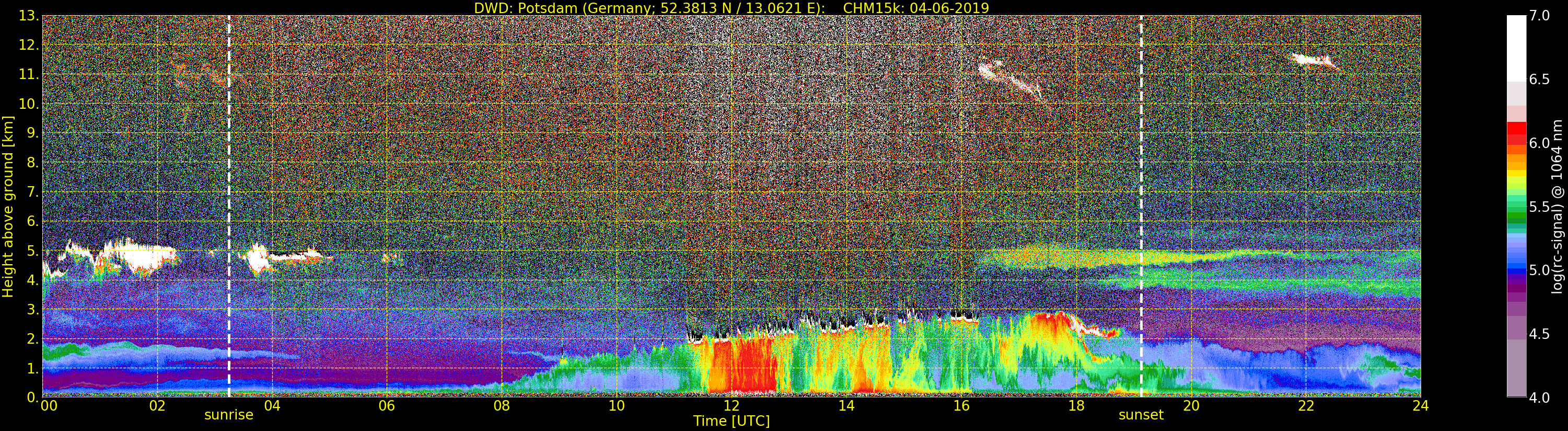The image size is (1568, 431).
Task: Click the time axis tick label 22
Action: coord(1306,406)
